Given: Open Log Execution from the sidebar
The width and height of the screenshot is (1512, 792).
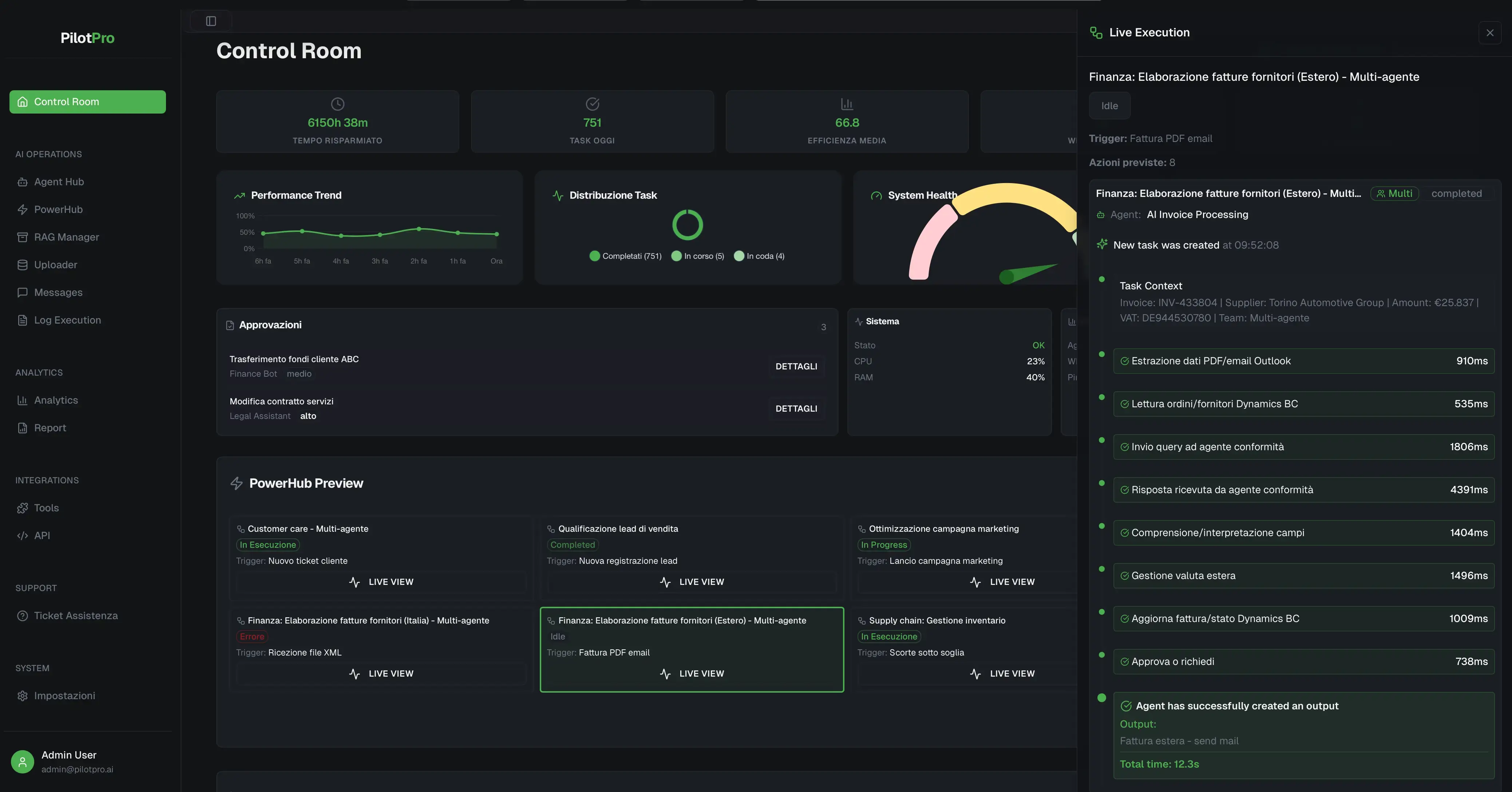Looking at the screenshot, I should click(67, 319).
